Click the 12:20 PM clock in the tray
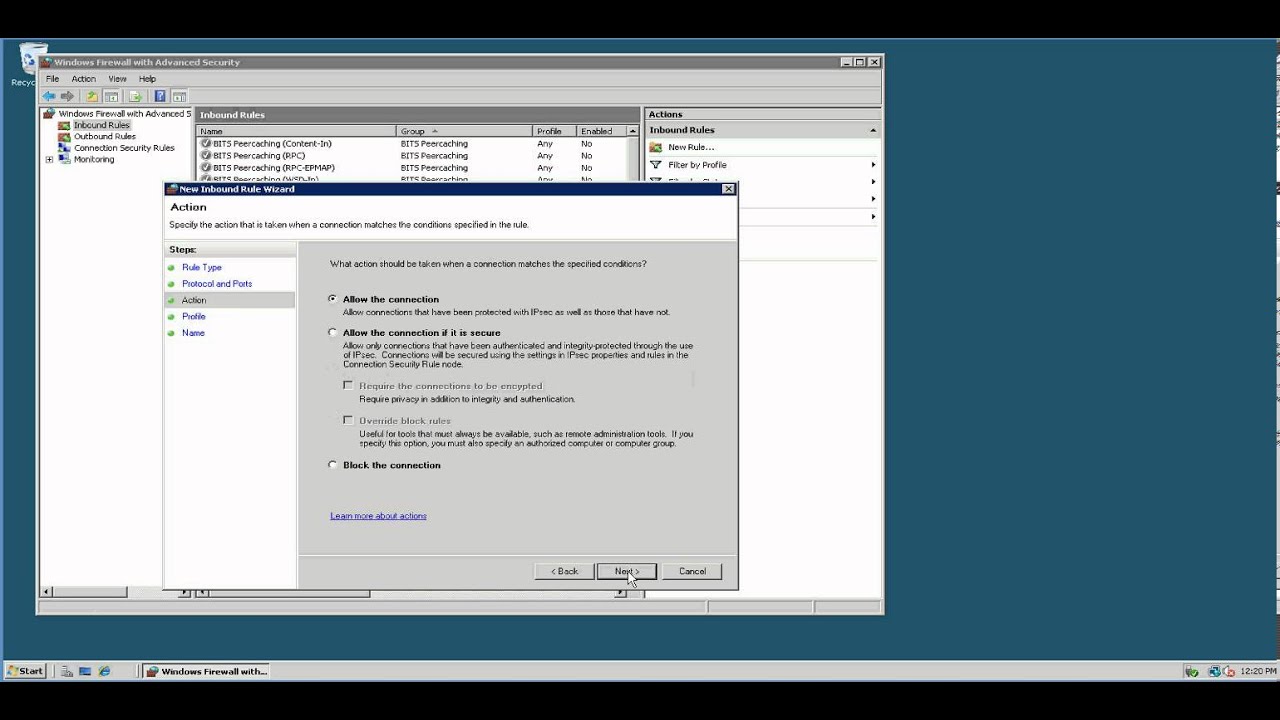The image size is (1280, 720). [x=1258, y=671]
